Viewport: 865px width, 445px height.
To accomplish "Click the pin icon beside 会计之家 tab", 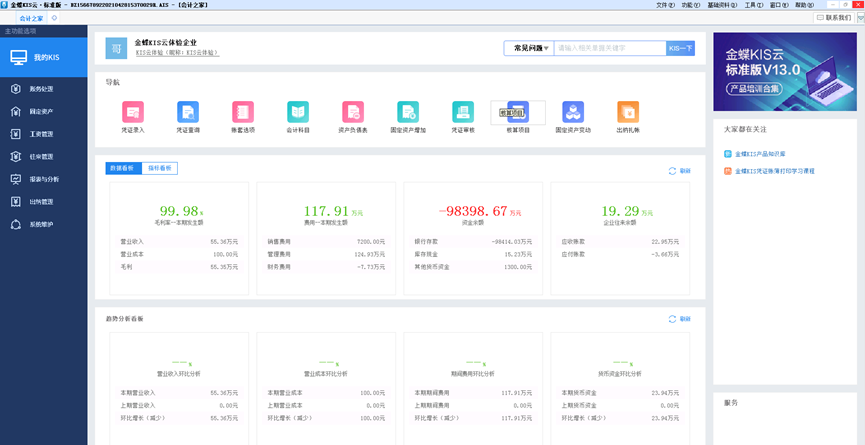I will (54, 18).
